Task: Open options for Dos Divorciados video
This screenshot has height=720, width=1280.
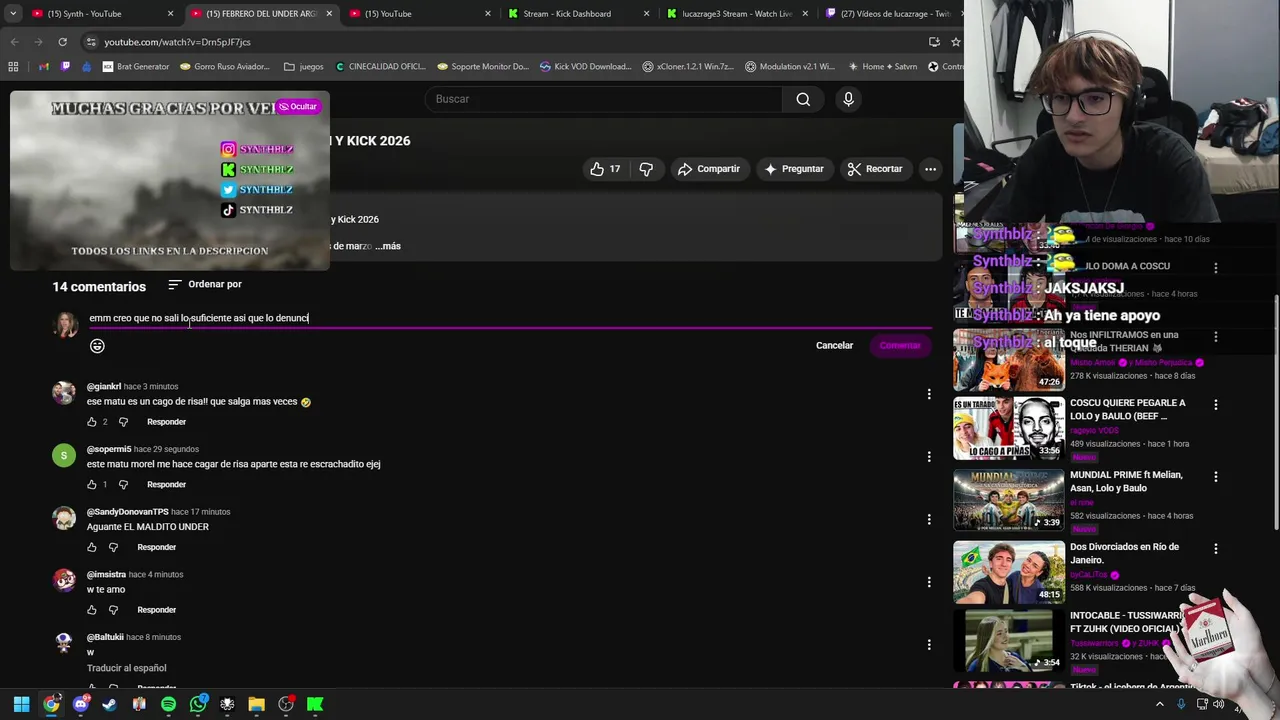Action: coord(1216,549)
